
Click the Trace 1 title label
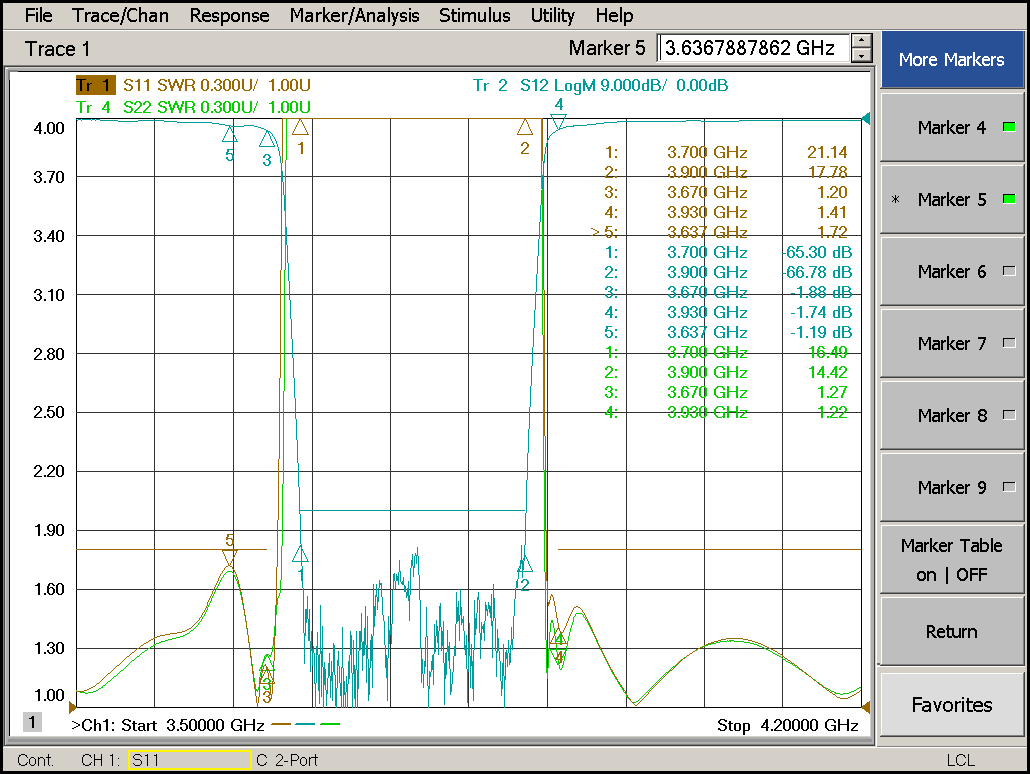57,49
